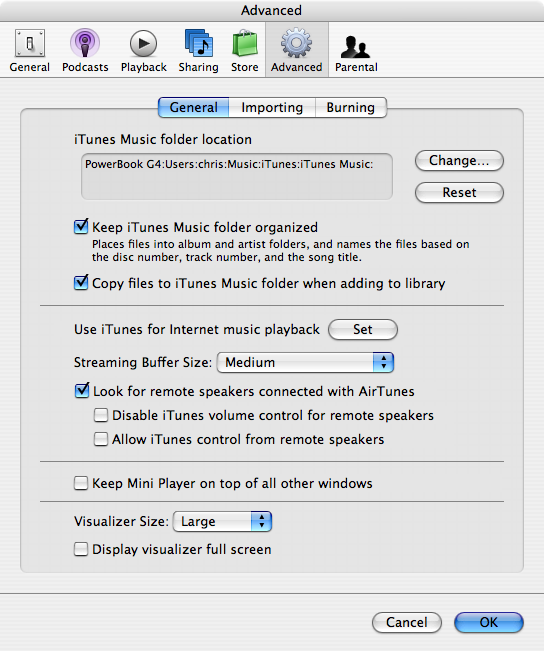544x651 pixels.
Task: Click the music folder path text box
Action: pyautogui.click(x=237, y=176)
